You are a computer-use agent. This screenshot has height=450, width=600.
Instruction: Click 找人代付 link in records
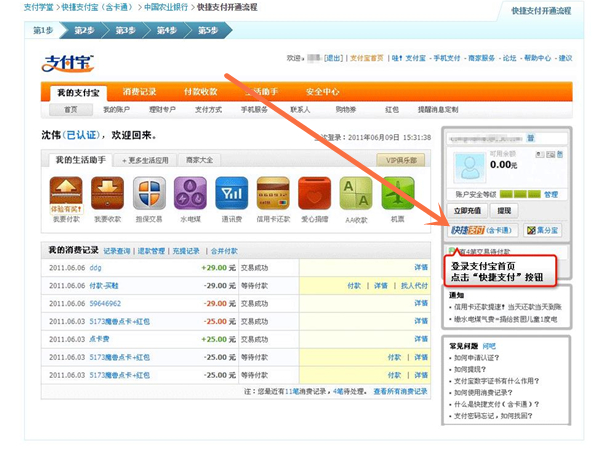click(413, 285)
